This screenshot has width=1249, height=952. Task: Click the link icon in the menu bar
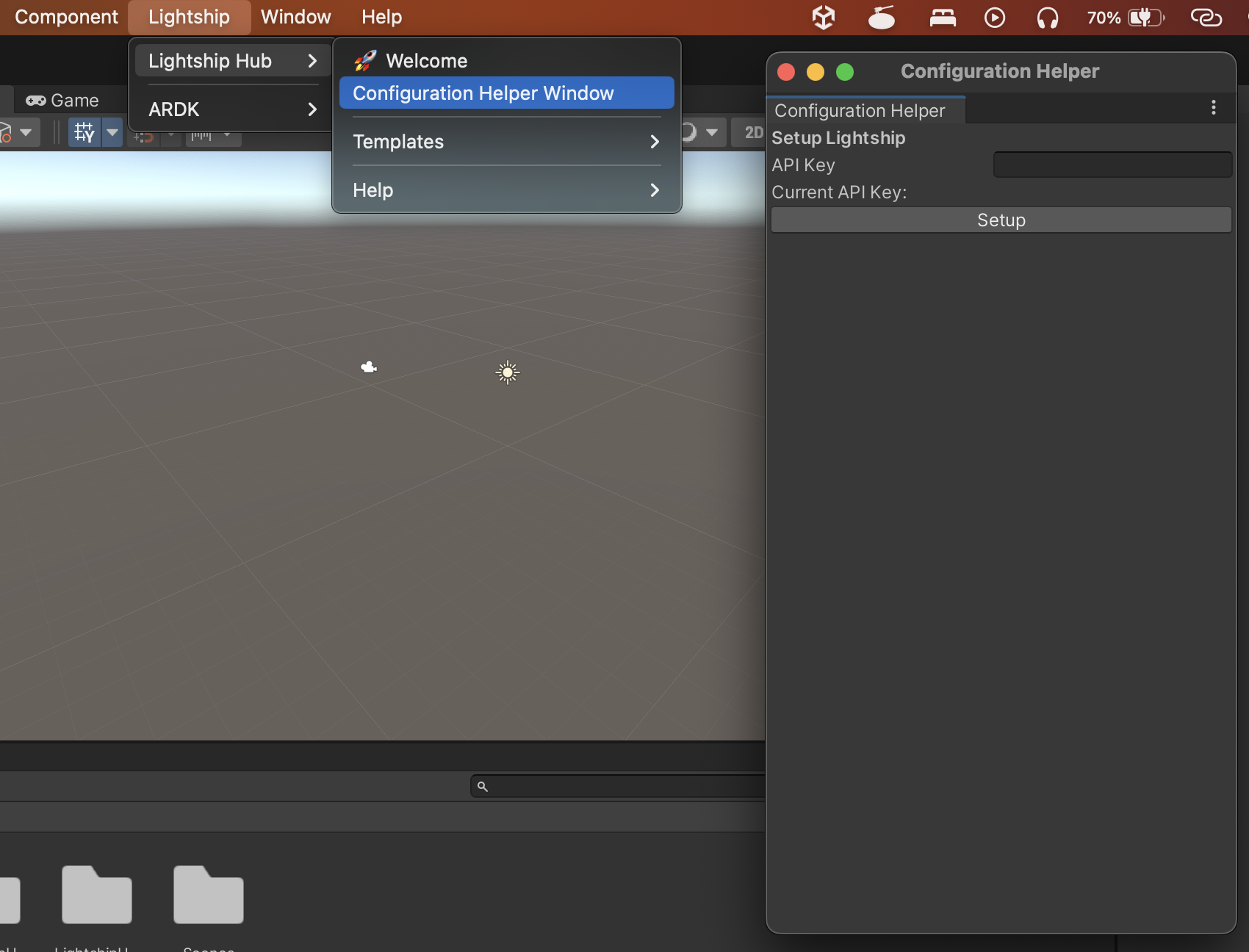click(1206, 17)
